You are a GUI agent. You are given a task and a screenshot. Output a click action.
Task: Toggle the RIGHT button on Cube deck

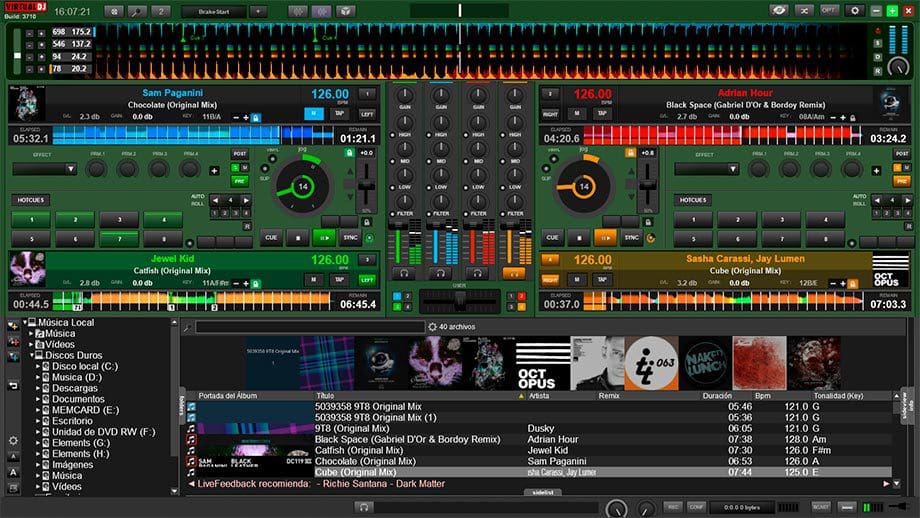[x=550, y=280]
